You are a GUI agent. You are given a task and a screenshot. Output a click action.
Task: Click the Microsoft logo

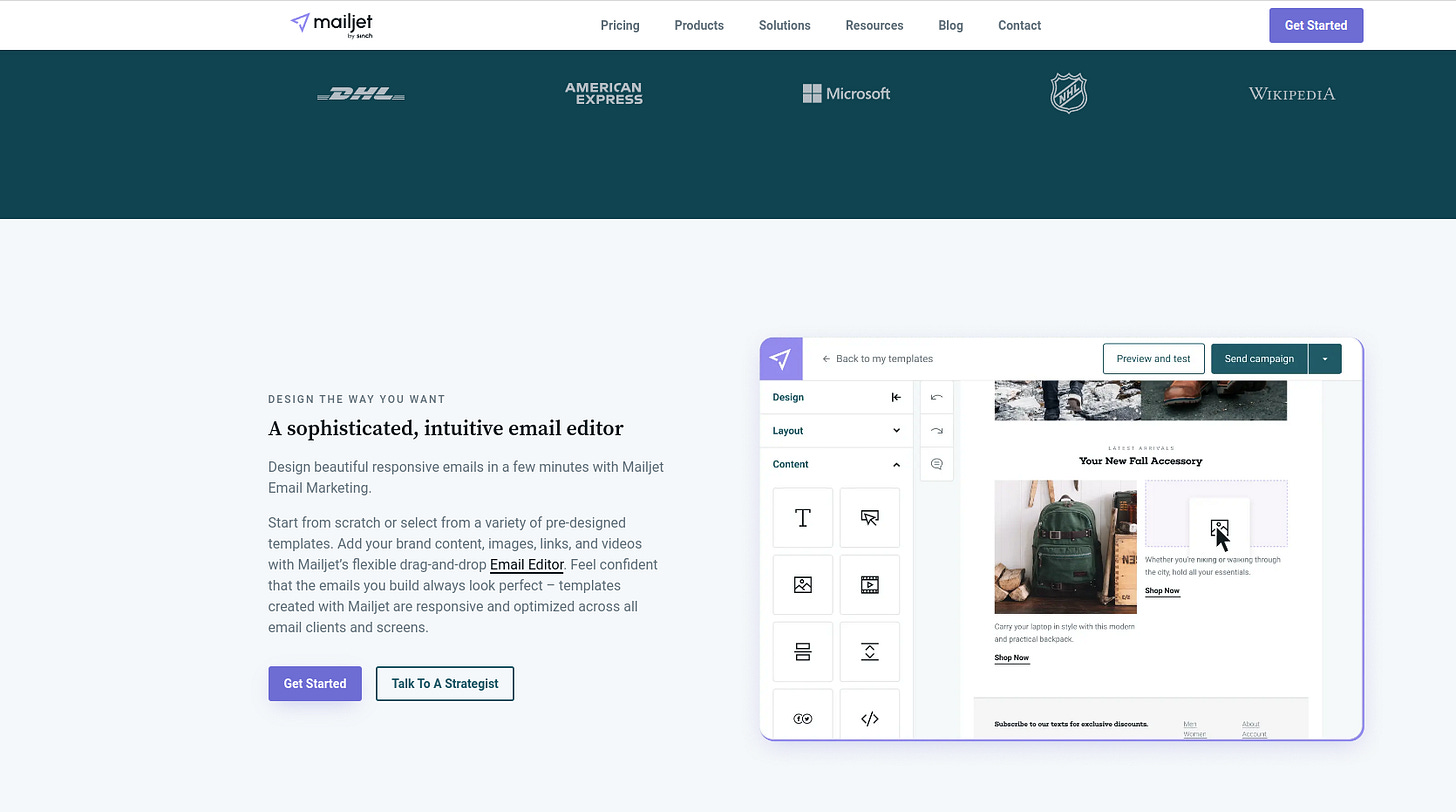[x=846, y=94]
